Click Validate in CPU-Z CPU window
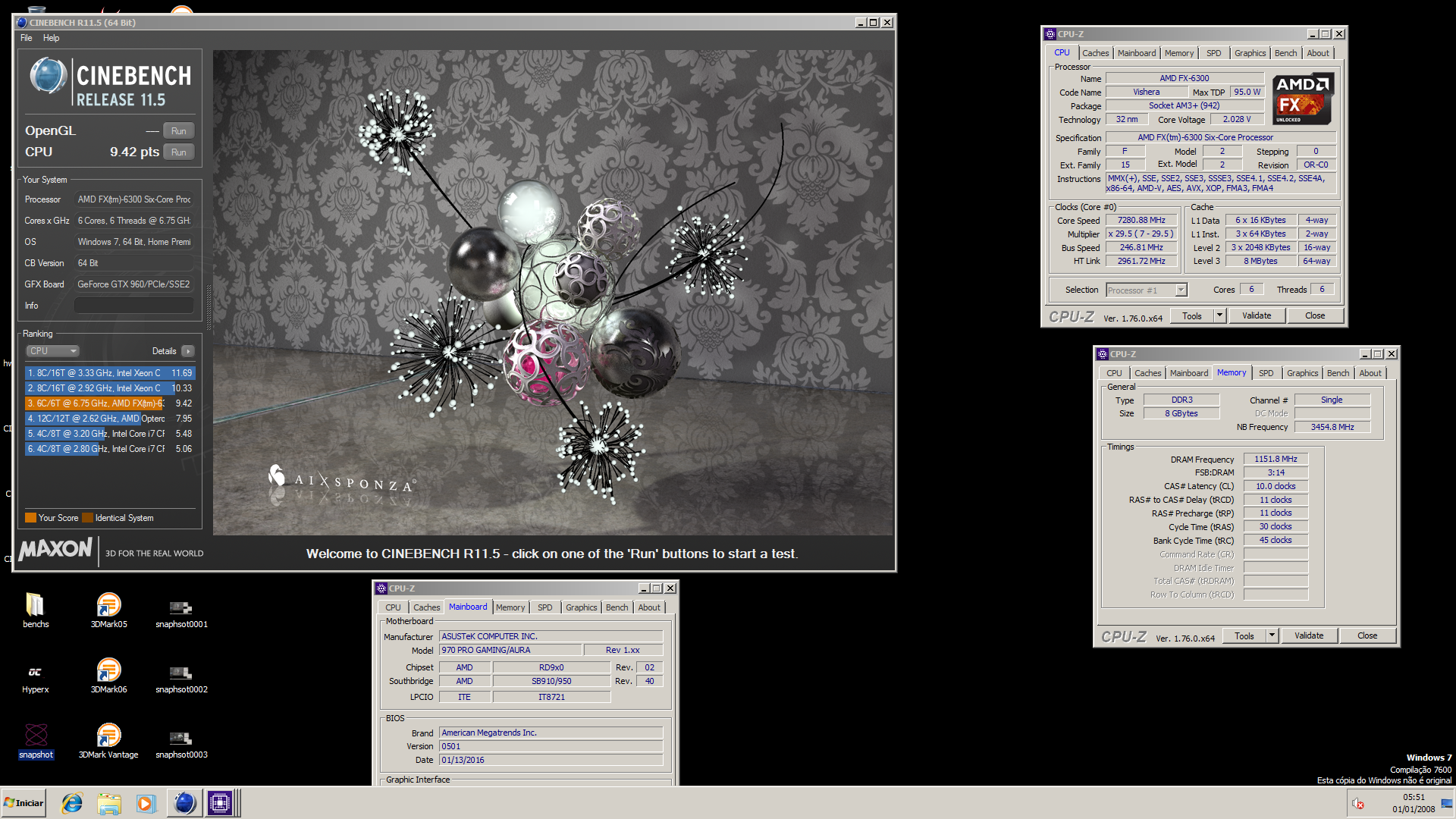 pos(1257,315)
